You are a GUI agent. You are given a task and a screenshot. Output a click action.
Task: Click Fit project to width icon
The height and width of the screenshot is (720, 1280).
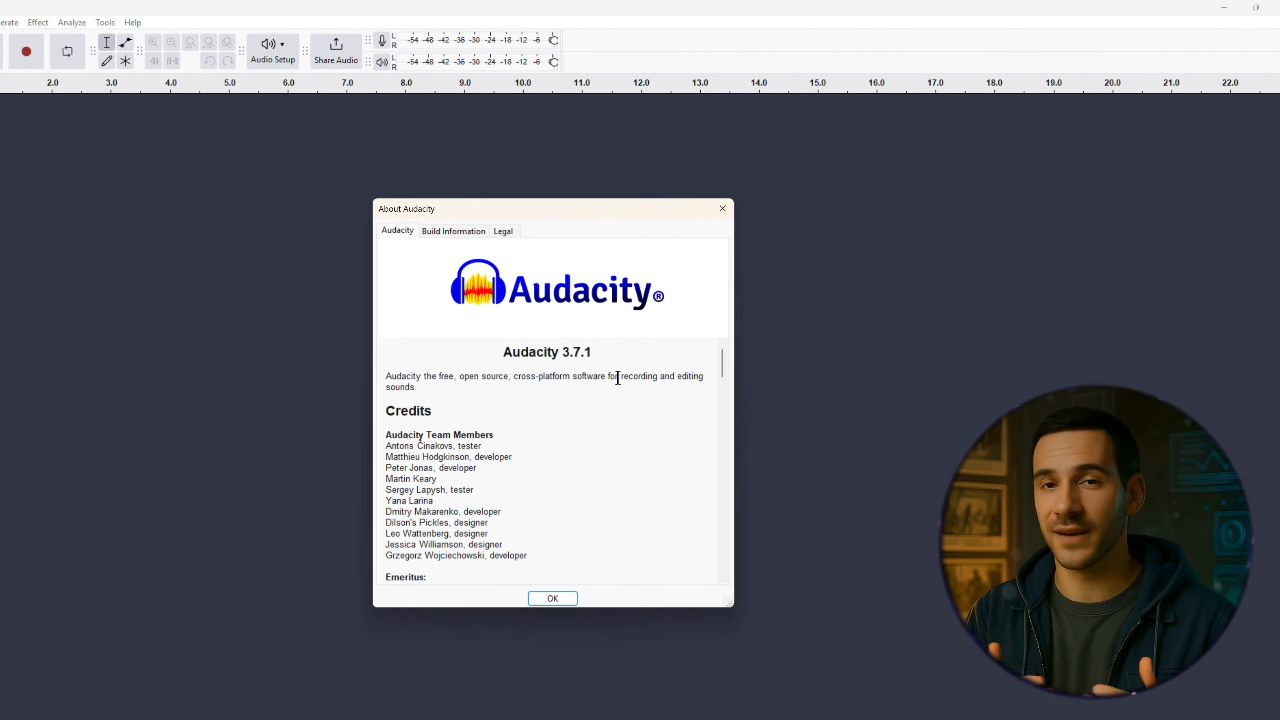coord(209,43)
